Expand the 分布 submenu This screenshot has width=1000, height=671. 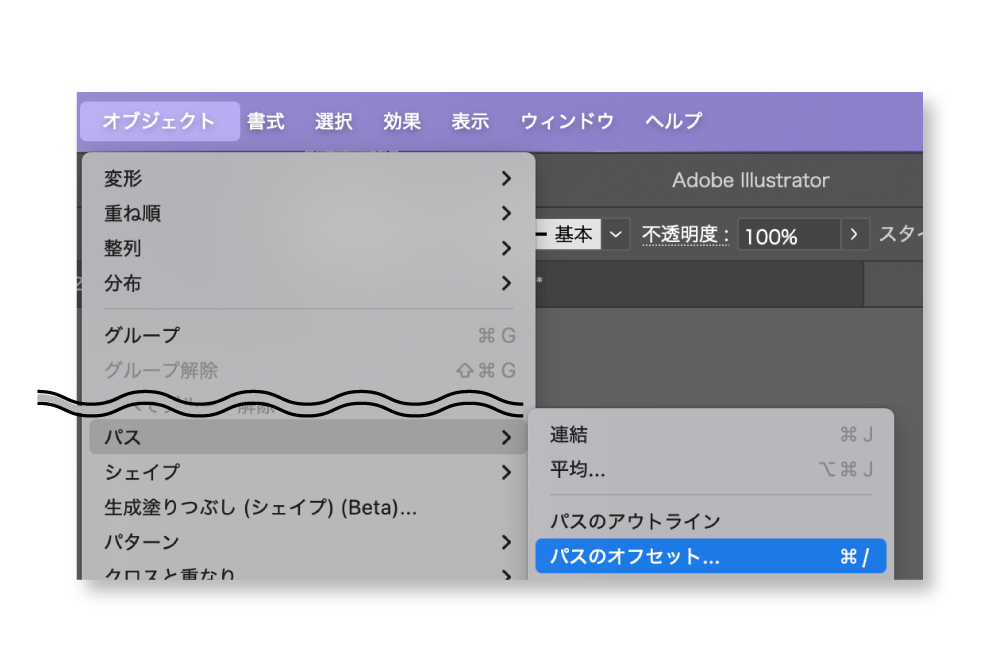tap(309, 283)
